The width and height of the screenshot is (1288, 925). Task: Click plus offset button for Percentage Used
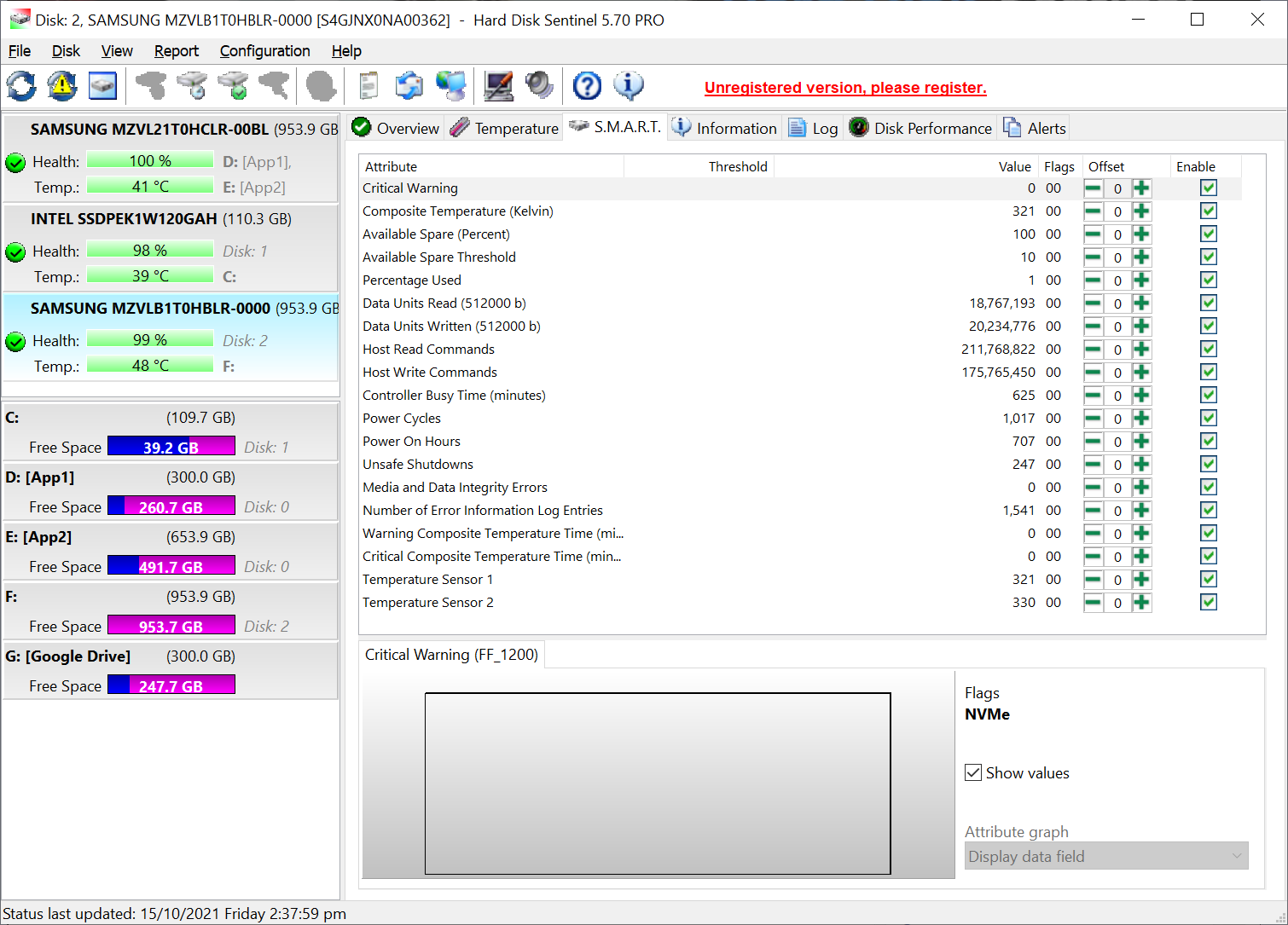click(x=1141, y=280)
